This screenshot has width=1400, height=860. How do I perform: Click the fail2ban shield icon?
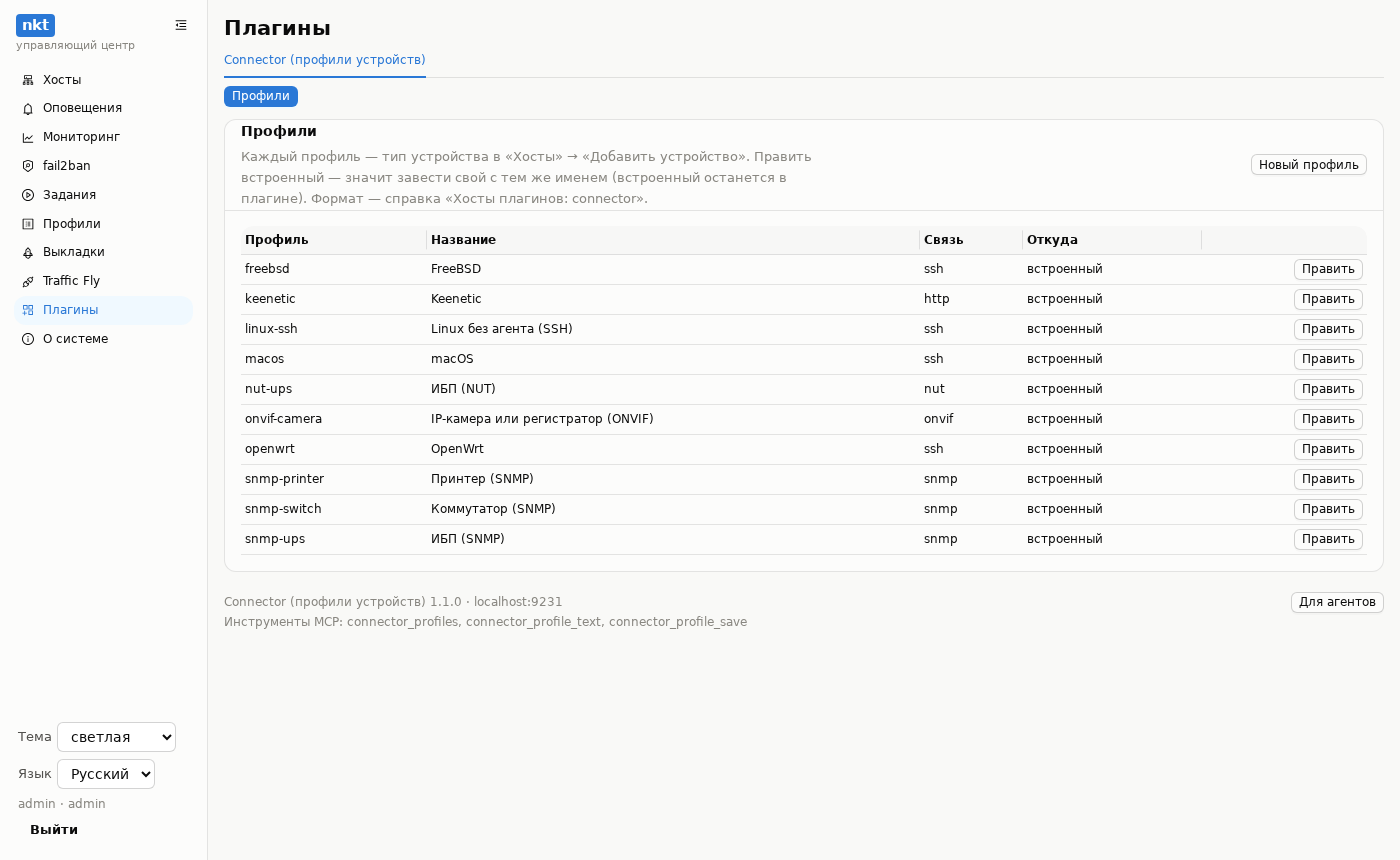coord(28,166)
